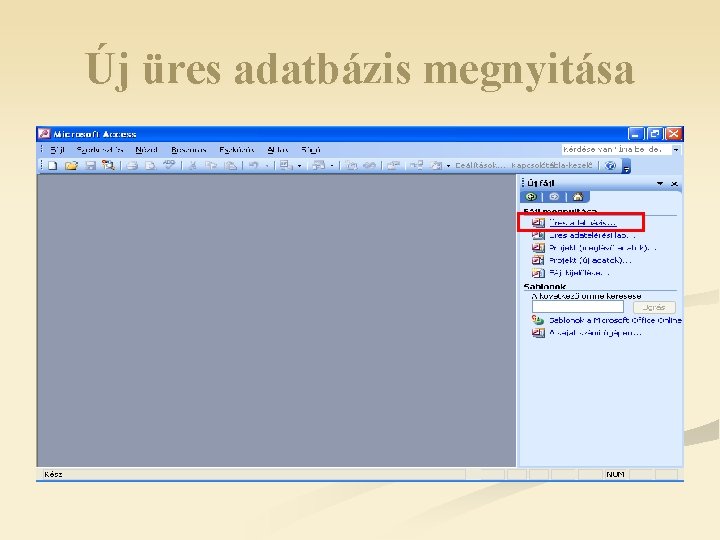The image size is (720, 540).
Task: Open the Súgó menu
Action: tap(311, 150)
